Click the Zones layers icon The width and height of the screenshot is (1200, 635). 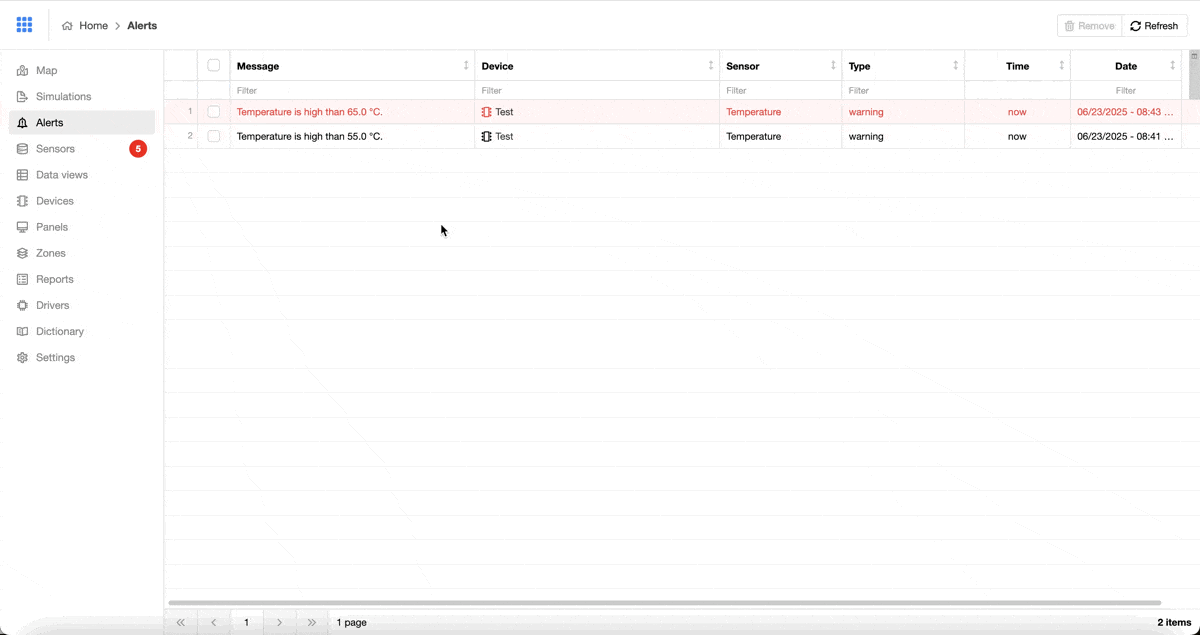tap(23, 253)
